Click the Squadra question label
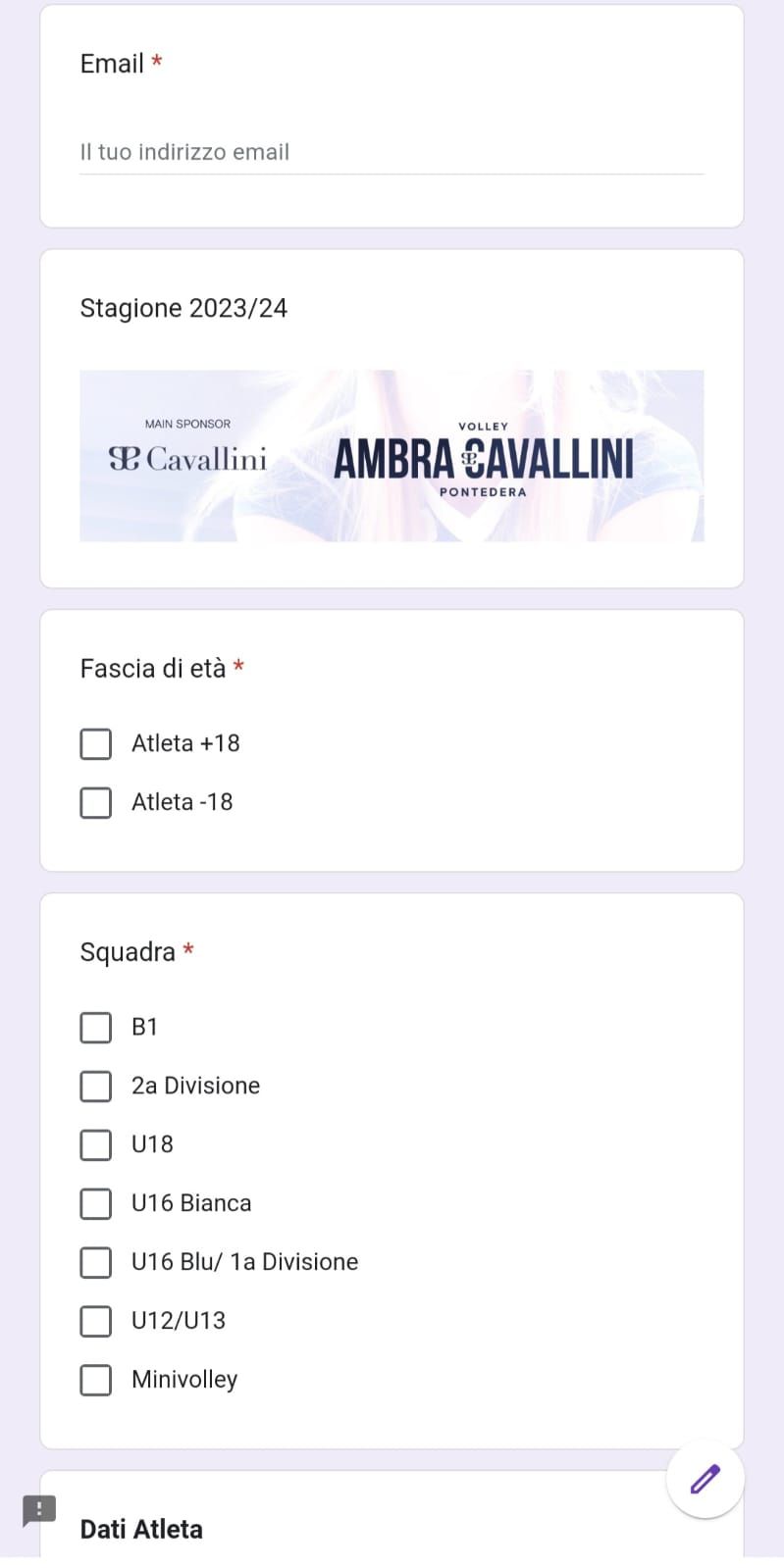The height and width of the screenshot is (1568, 784). 128,952
